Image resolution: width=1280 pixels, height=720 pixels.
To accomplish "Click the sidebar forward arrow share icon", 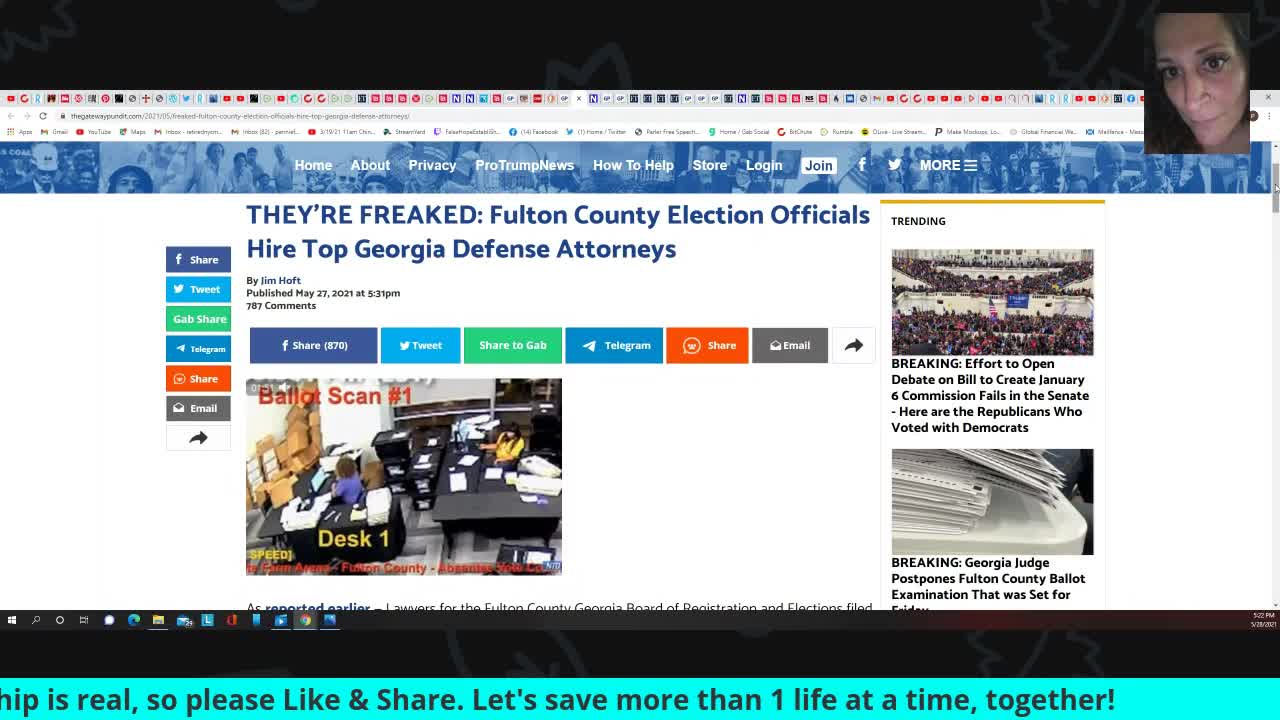I will coord(198,438).
